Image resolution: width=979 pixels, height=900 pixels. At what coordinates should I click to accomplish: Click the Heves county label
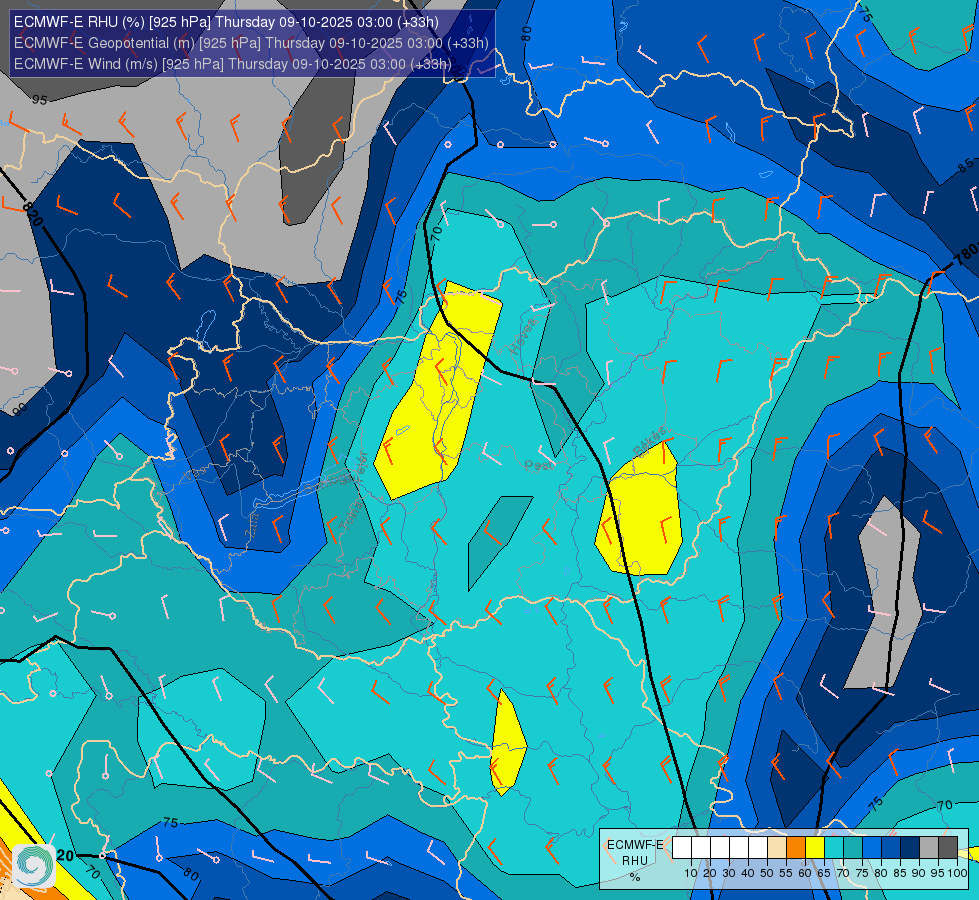[523, 336]
